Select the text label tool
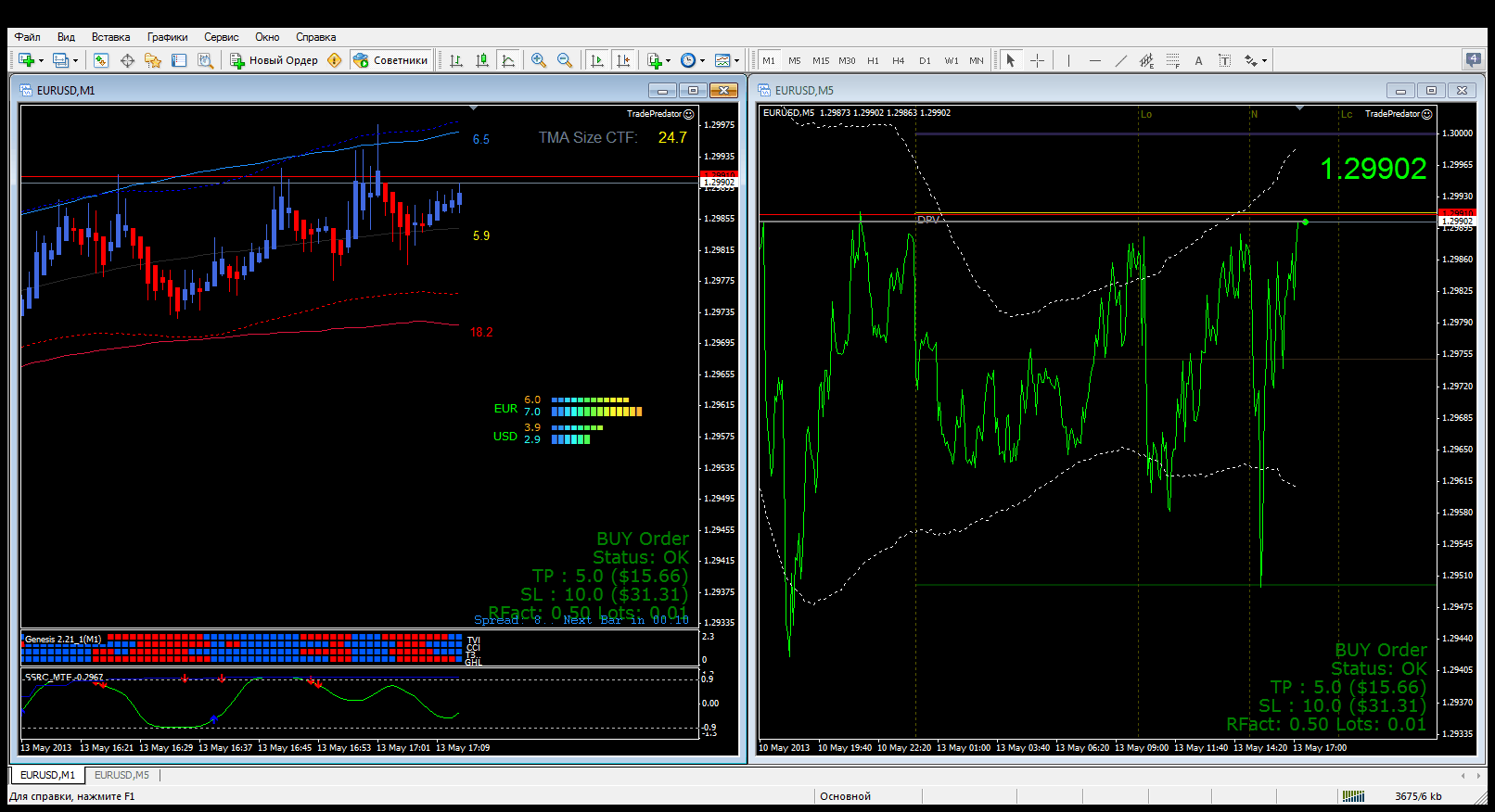This screenshot has height=812, width=1495. click(x=1225, y=60)
